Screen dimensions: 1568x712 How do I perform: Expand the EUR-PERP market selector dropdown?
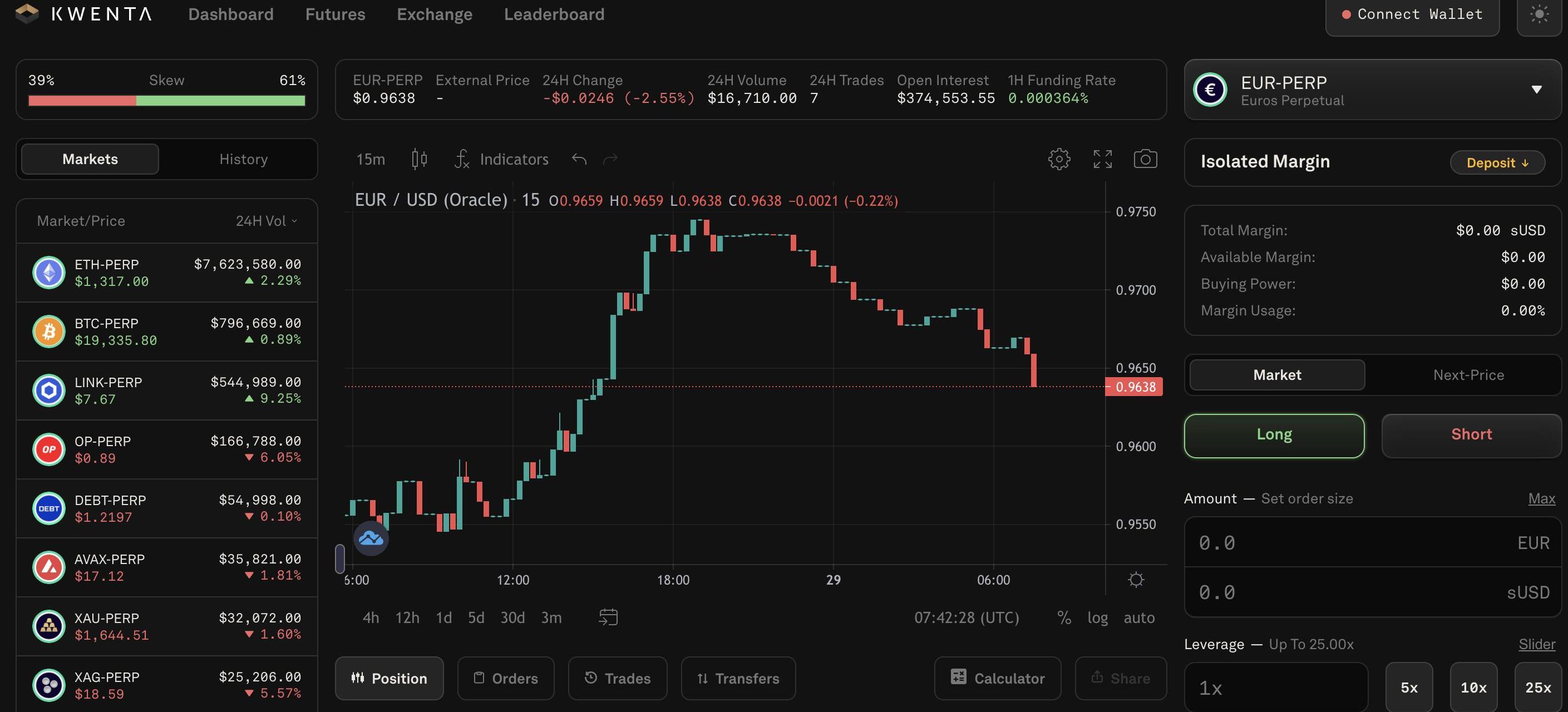[1536, 90]
